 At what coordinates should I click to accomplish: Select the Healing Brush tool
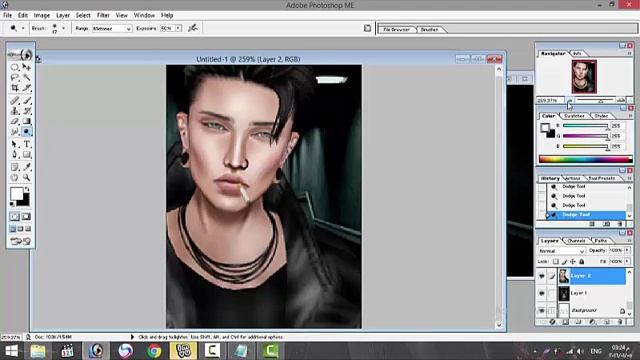coord(15,100)
